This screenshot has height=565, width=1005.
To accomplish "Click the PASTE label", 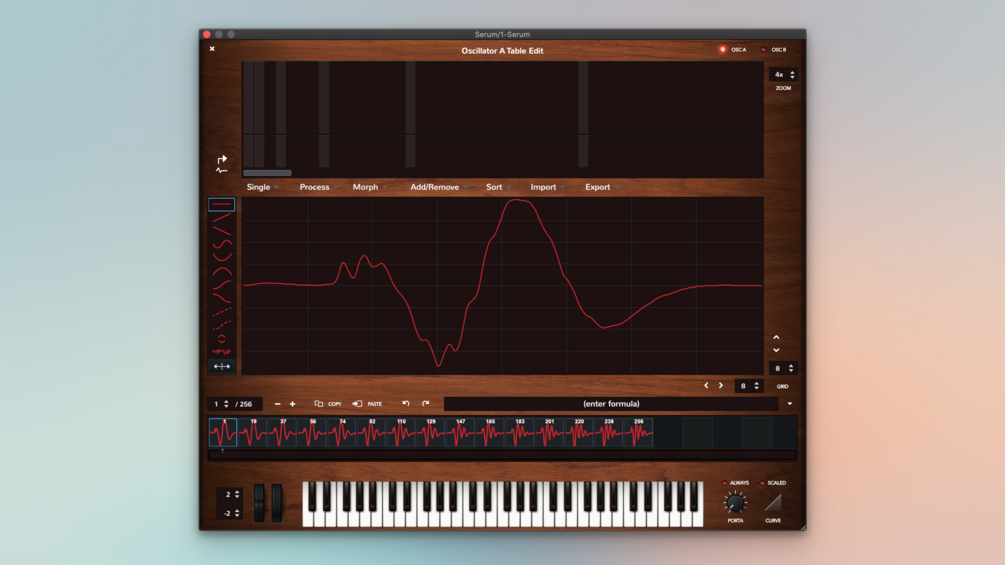I will pos(375,404).
